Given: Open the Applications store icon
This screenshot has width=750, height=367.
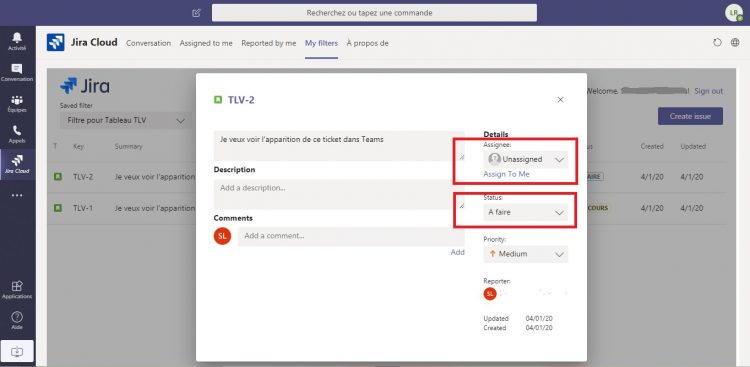Looking at the screenshot, I should (17, 286).
